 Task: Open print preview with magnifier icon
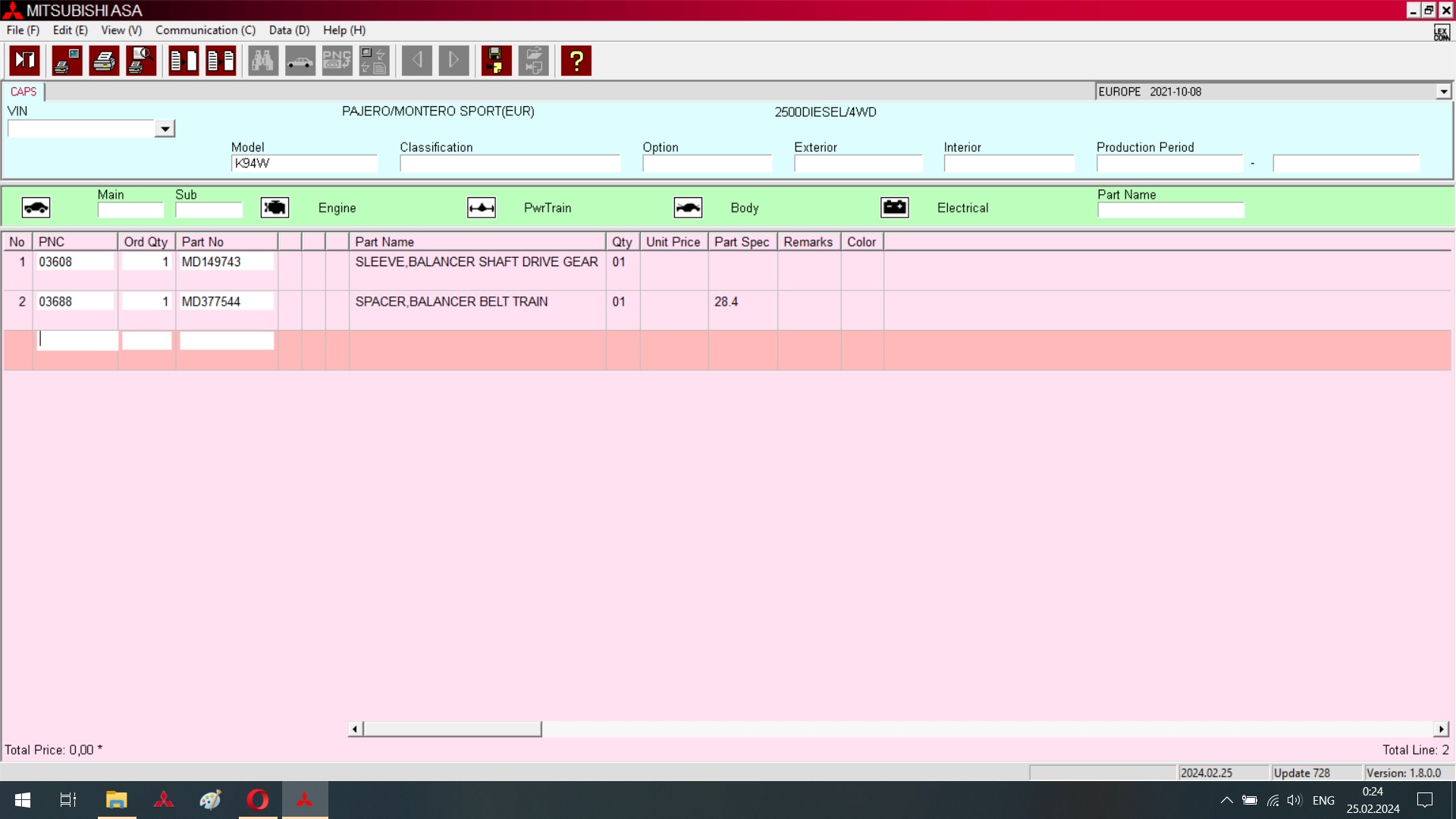pyautogui.click(x=141, y=61)
